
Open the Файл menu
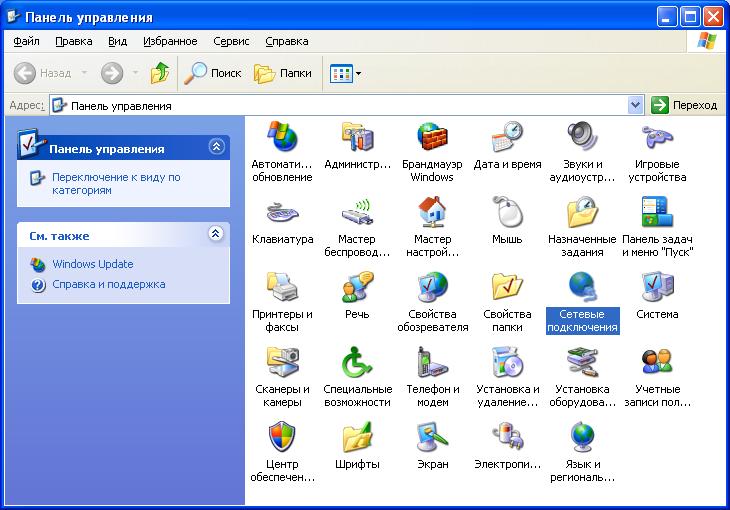(x=26, y=41)
